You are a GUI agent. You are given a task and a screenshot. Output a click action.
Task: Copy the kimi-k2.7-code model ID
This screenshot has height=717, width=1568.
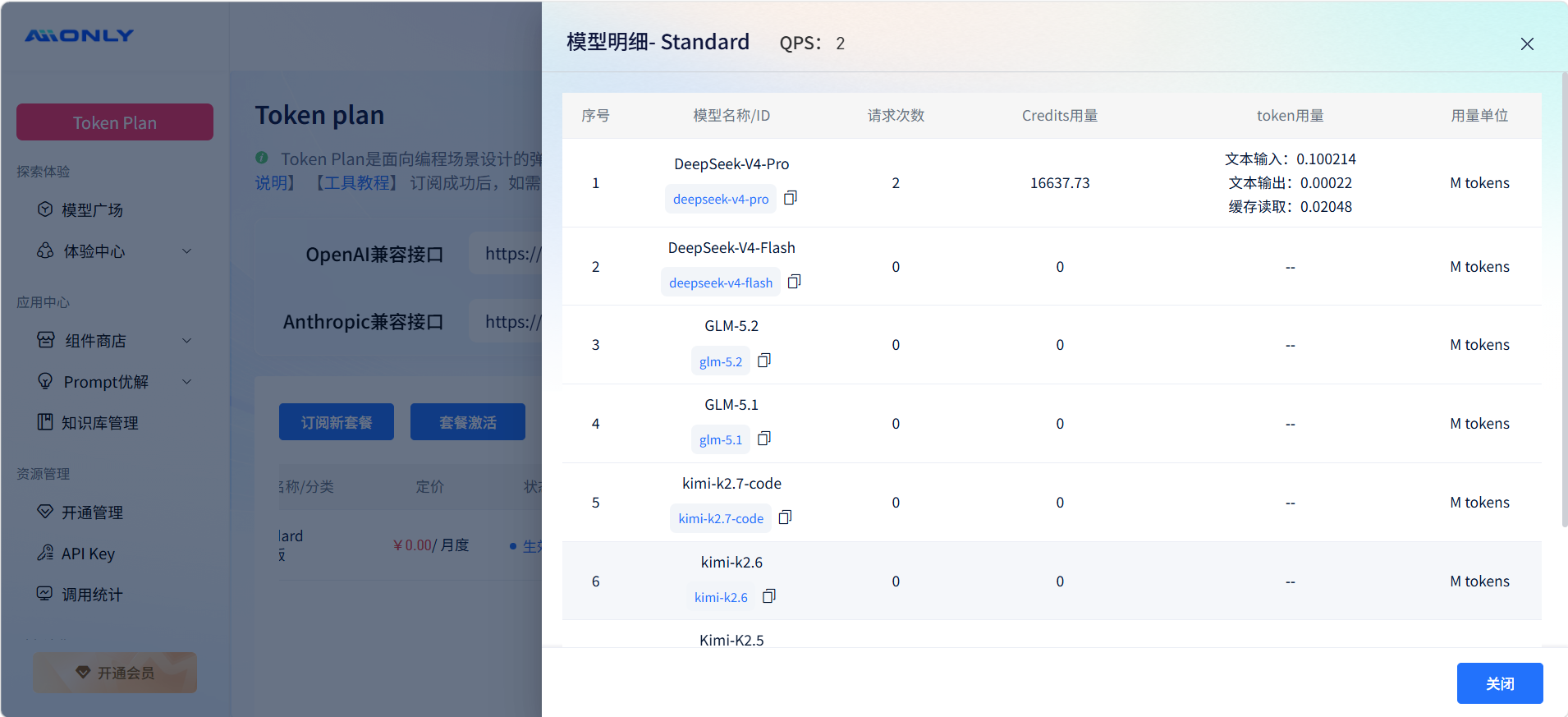point(786,517)
